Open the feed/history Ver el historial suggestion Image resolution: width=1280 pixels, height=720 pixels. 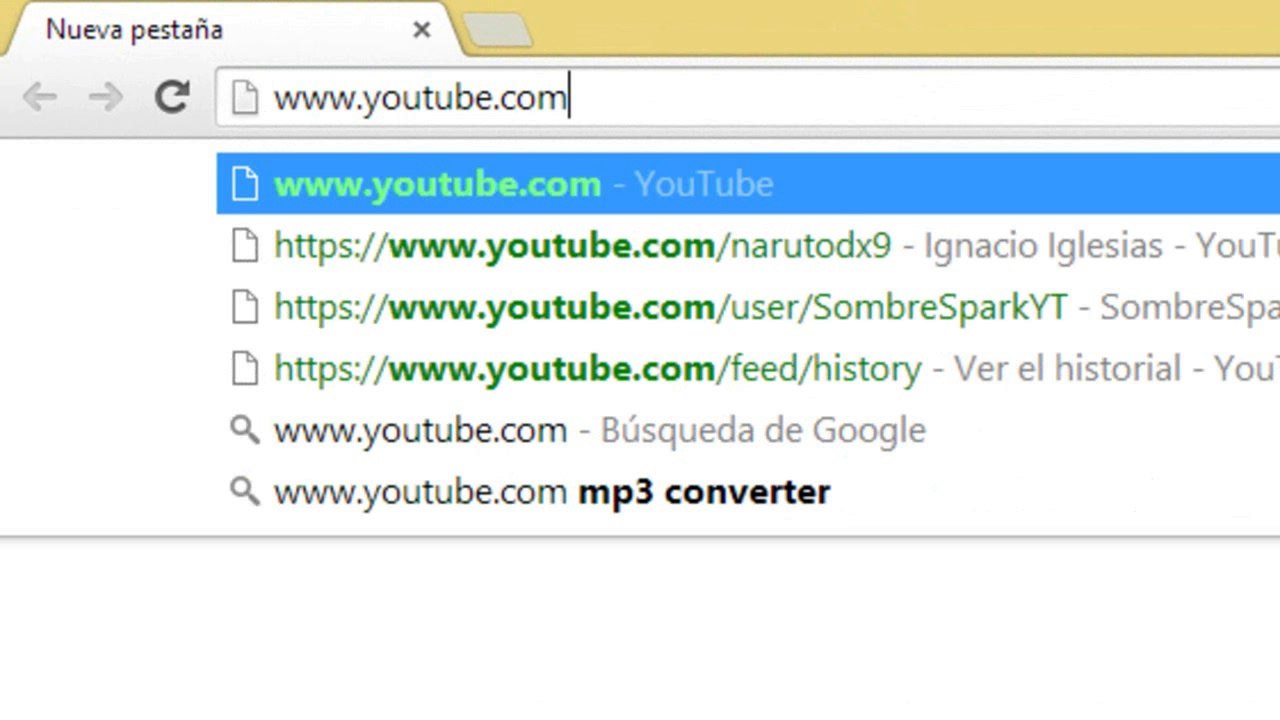(x=748, y=369)
